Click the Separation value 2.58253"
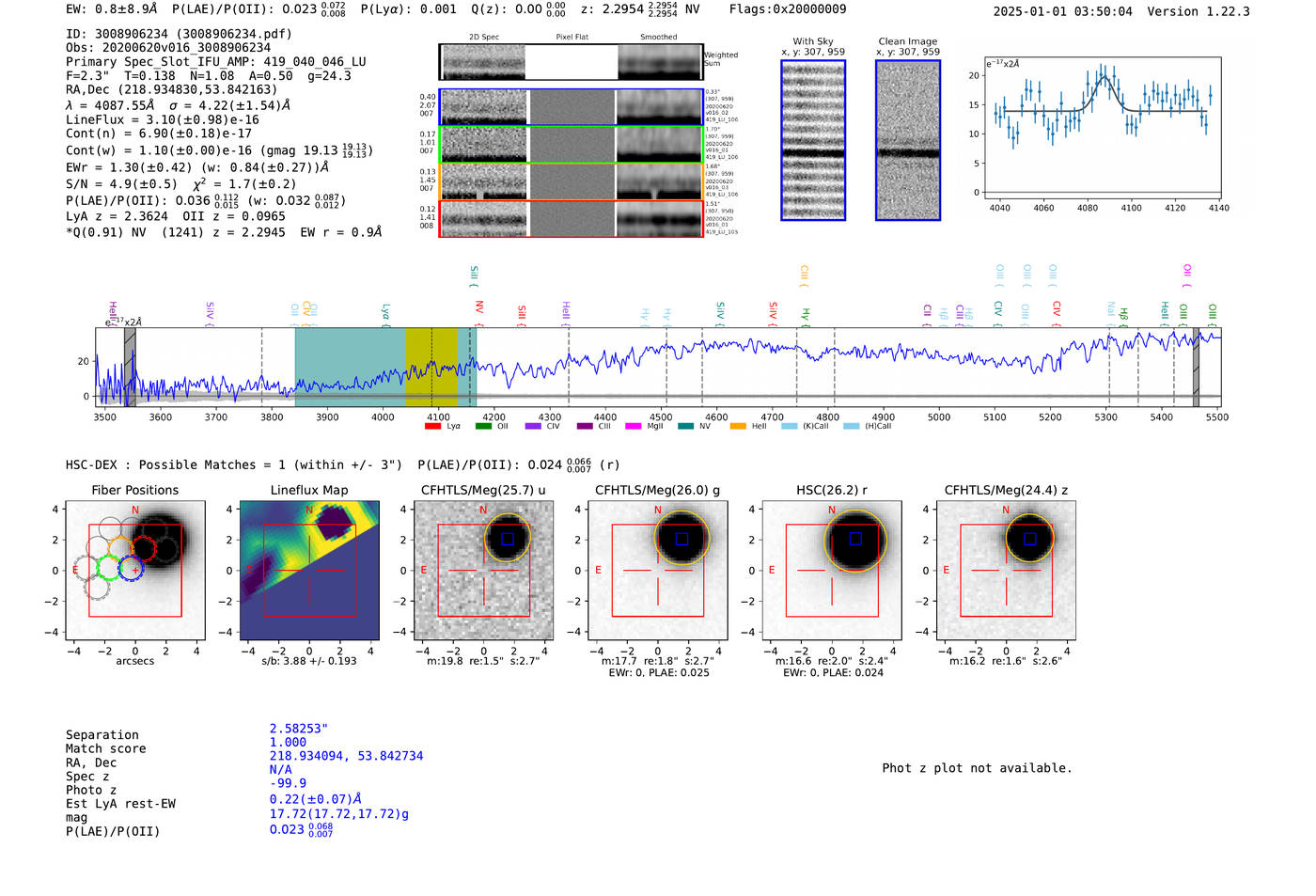Viewport: 1316px width, 896px height. click(299, 729)
